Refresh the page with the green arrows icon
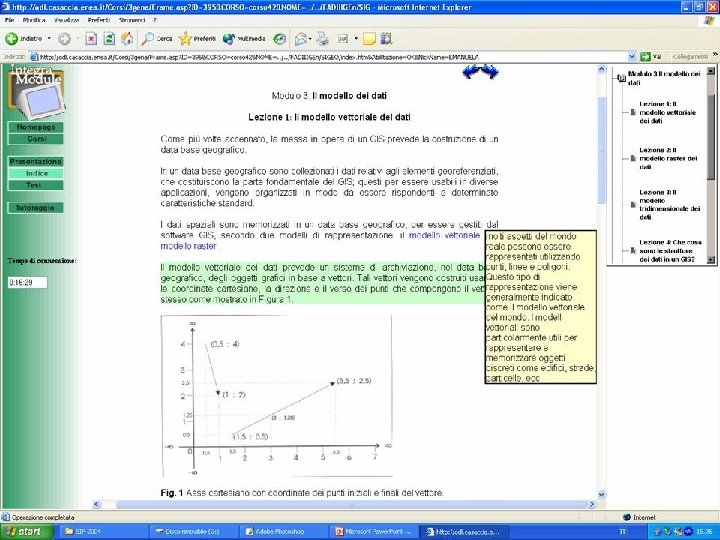 click(x=109, y=39)
